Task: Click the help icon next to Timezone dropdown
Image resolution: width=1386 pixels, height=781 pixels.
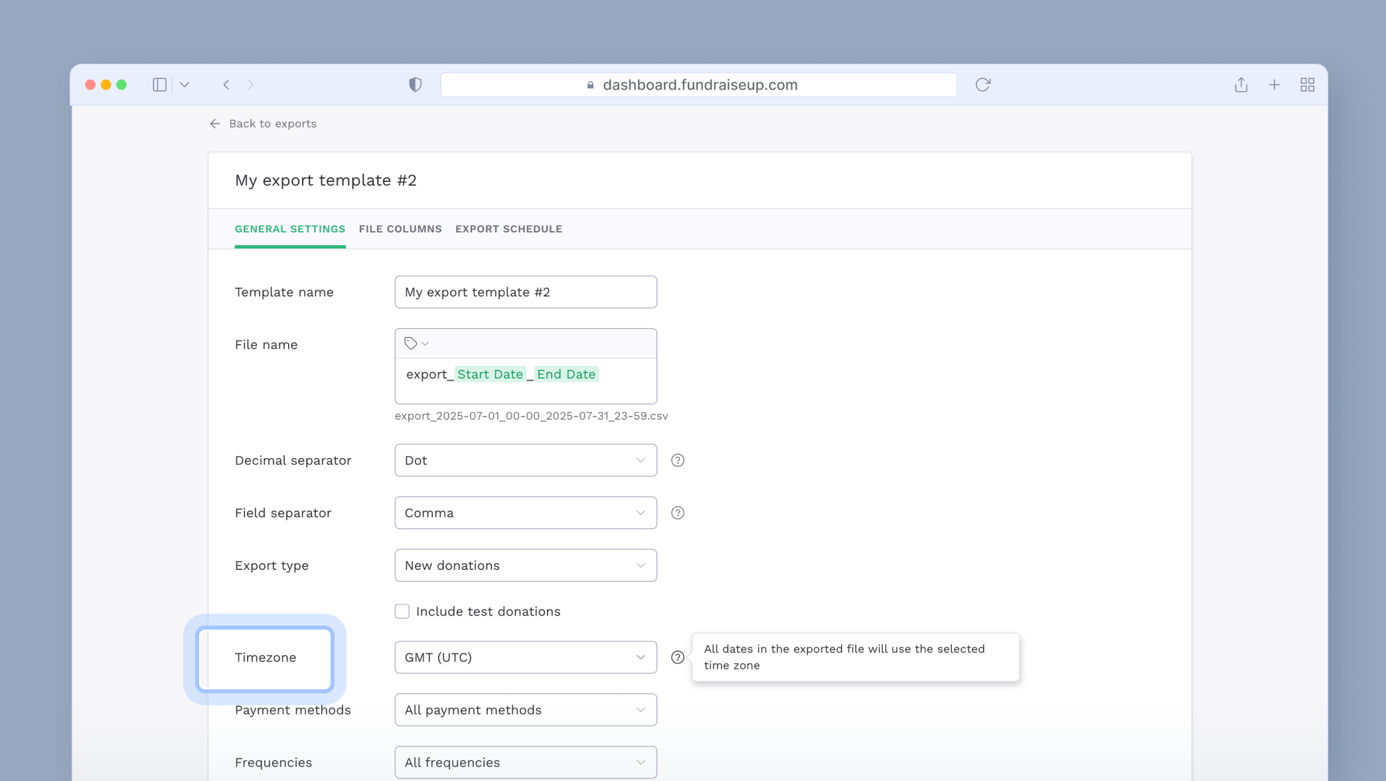Action: point(678,657)
